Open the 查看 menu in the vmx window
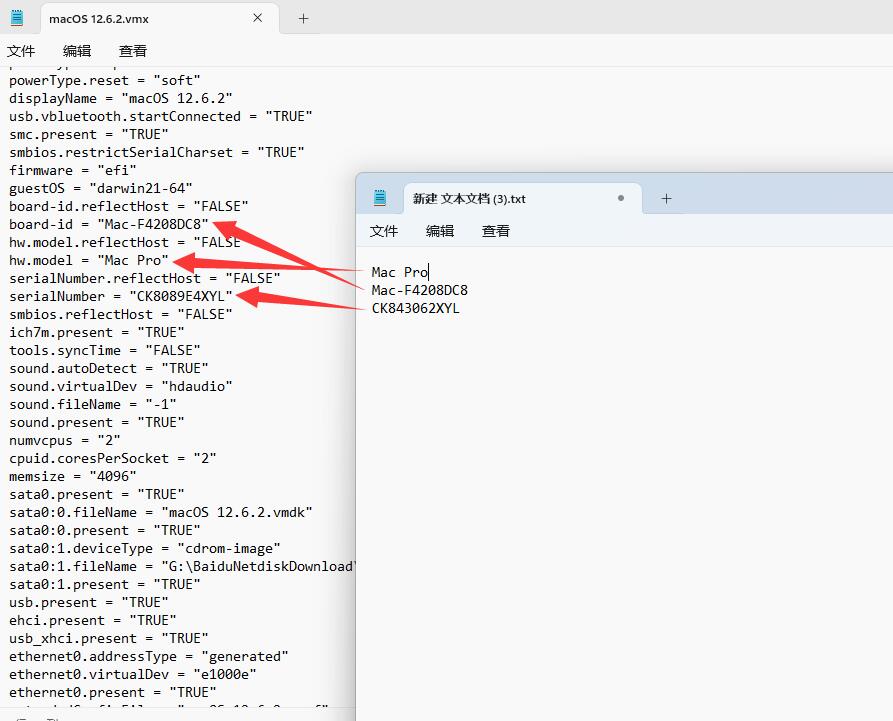This screenshot has height=721, width=893. coord(133,51)
